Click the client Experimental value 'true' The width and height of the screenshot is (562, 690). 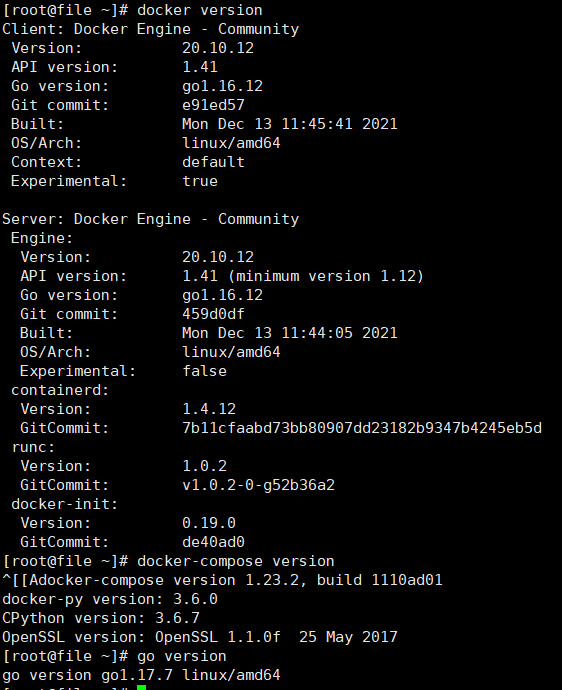pos(200,181)
